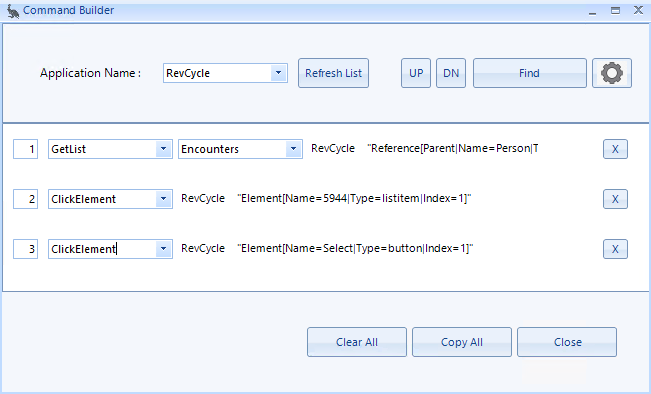
Task: Click the Reference[Parent|Name=Person text in row 1
Action: 453,148
